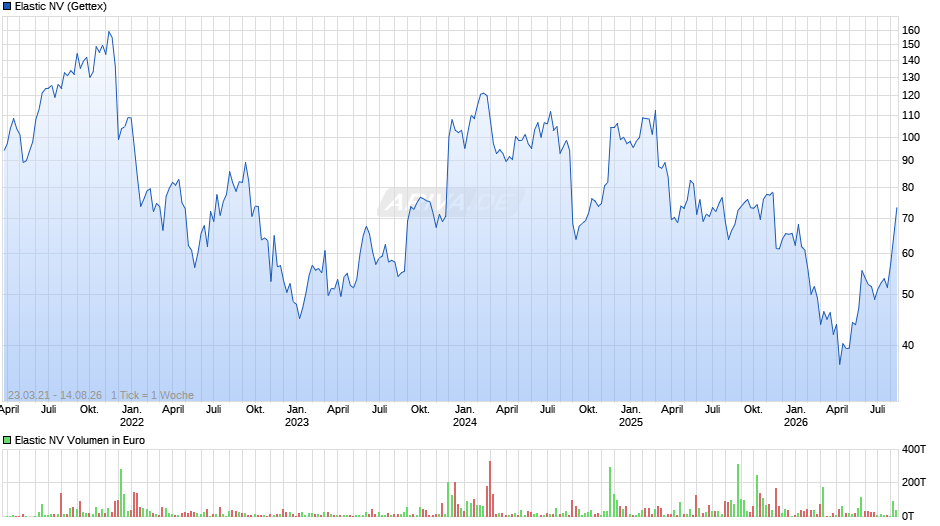
Task: Click the 'April' label after Jan. 2025
Action: [672, 410]
